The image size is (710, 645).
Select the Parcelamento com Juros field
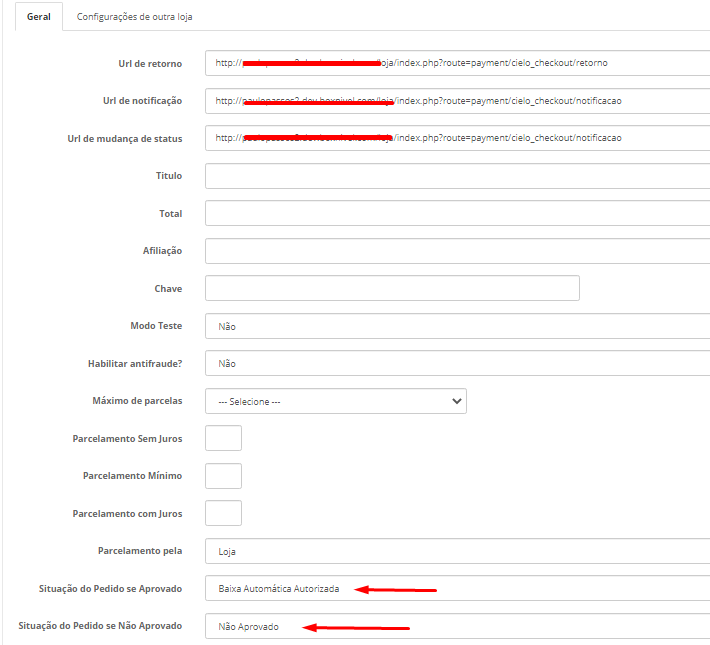coord(223,513)
